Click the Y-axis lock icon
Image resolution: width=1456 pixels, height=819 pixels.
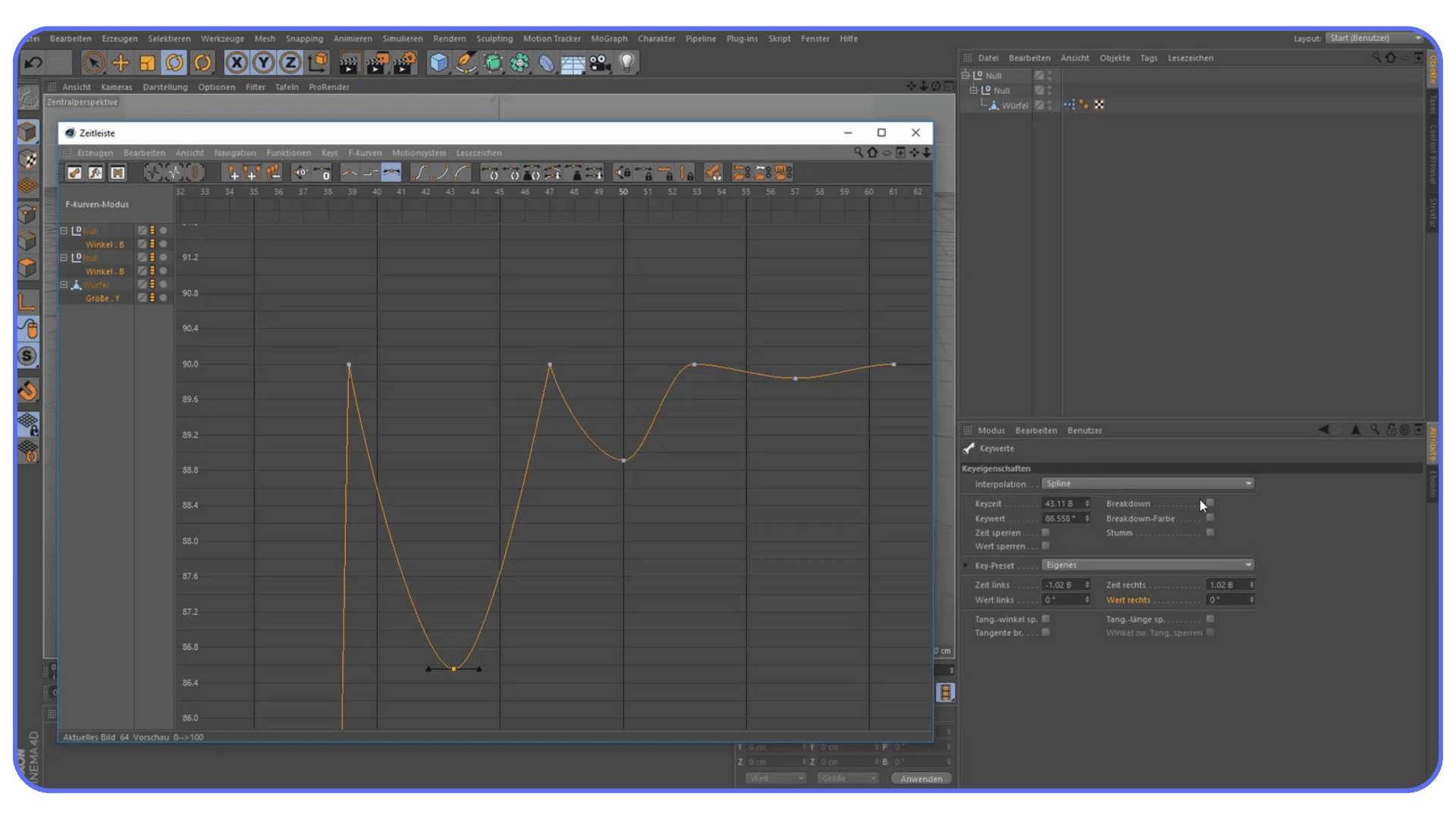click(x=262, y=62)
